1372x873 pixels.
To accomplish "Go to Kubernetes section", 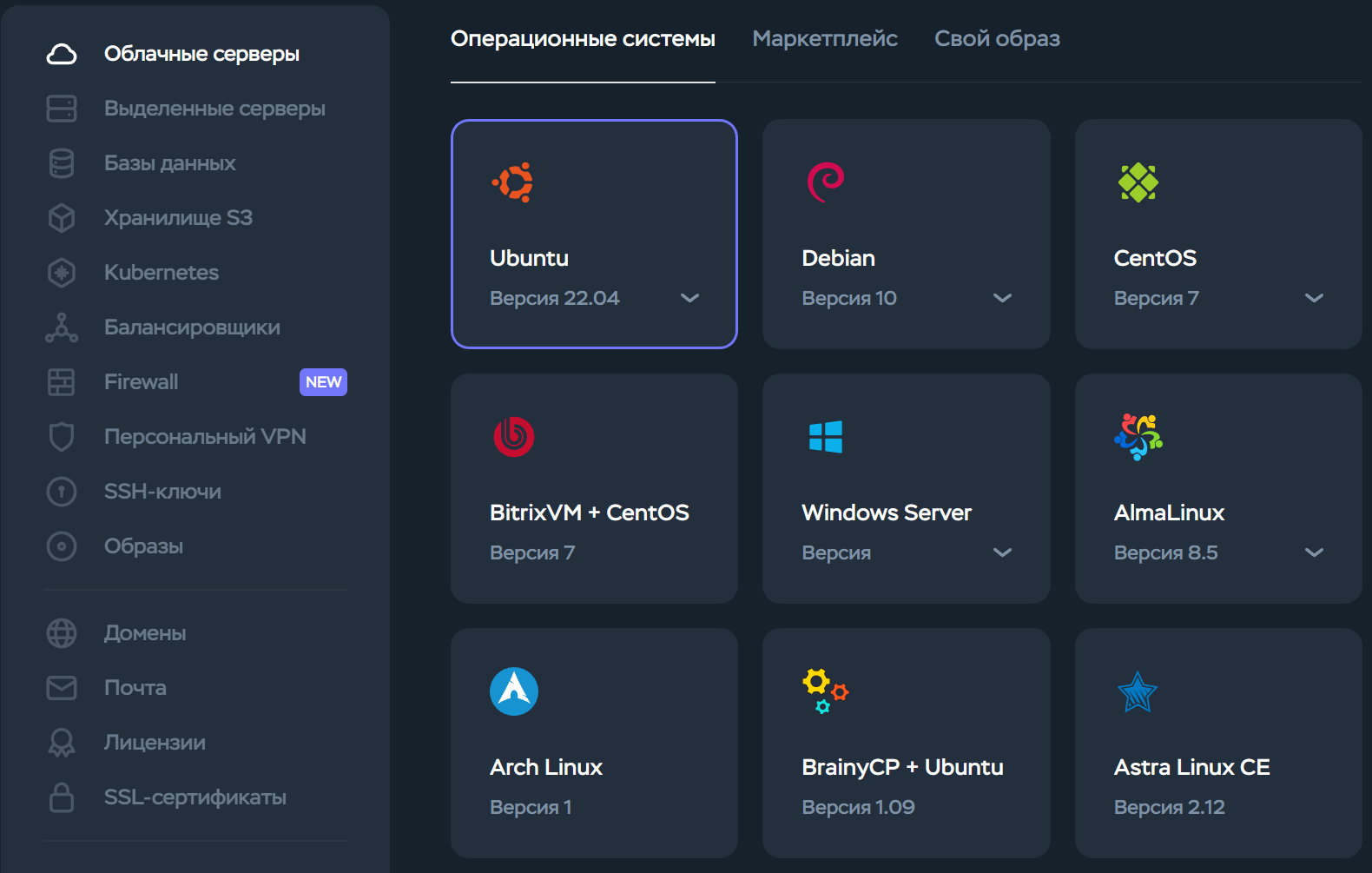I will (161, 273).
